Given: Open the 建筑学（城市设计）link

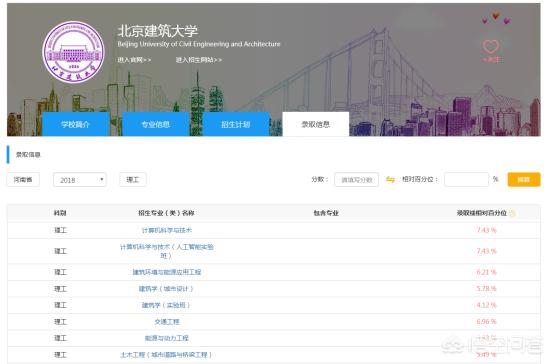Looking at the screenshot, I should pyautogui.click(x=166, y=289).
